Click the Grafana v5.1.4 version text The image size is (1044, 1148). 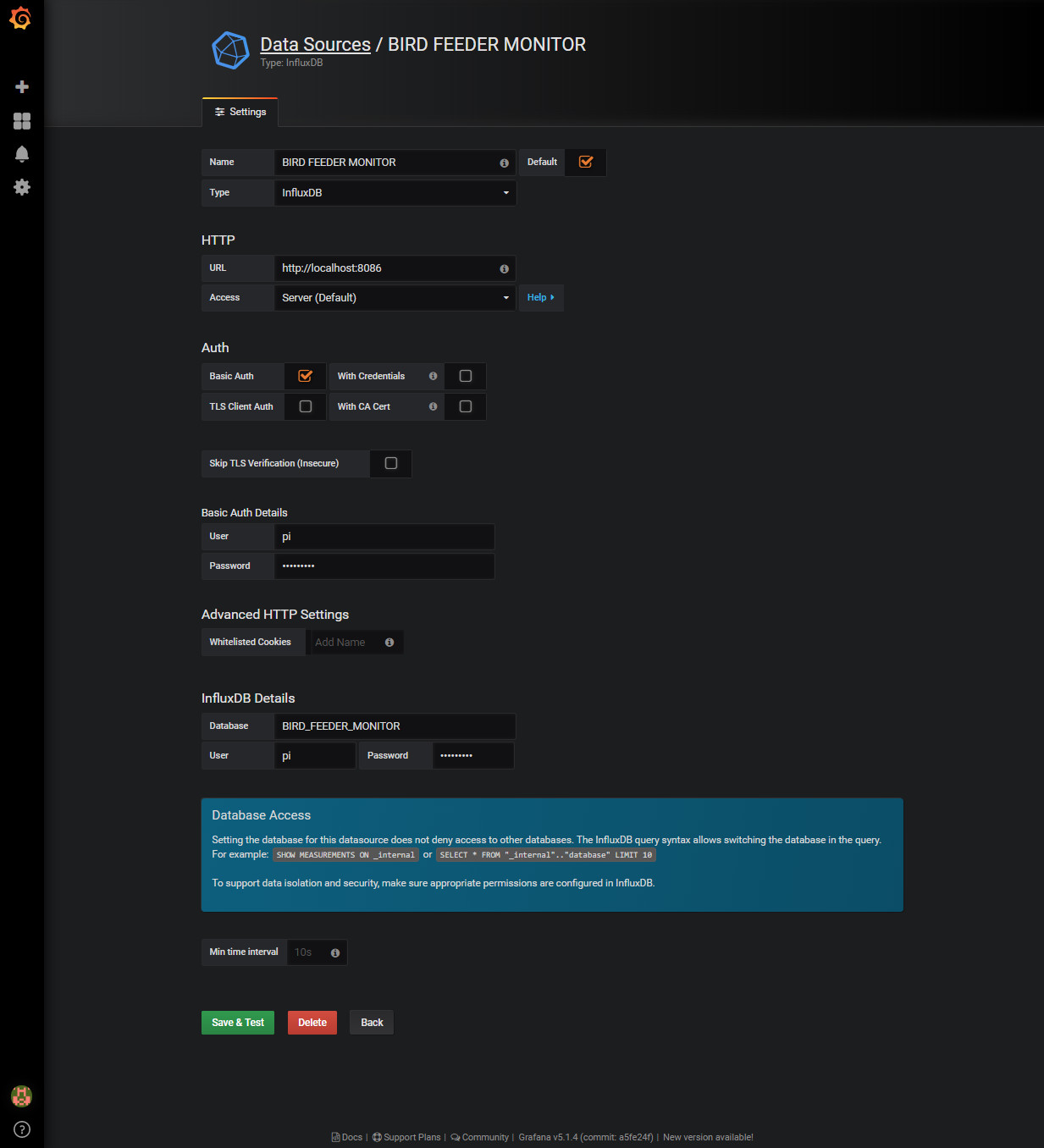pos(586,1137)
